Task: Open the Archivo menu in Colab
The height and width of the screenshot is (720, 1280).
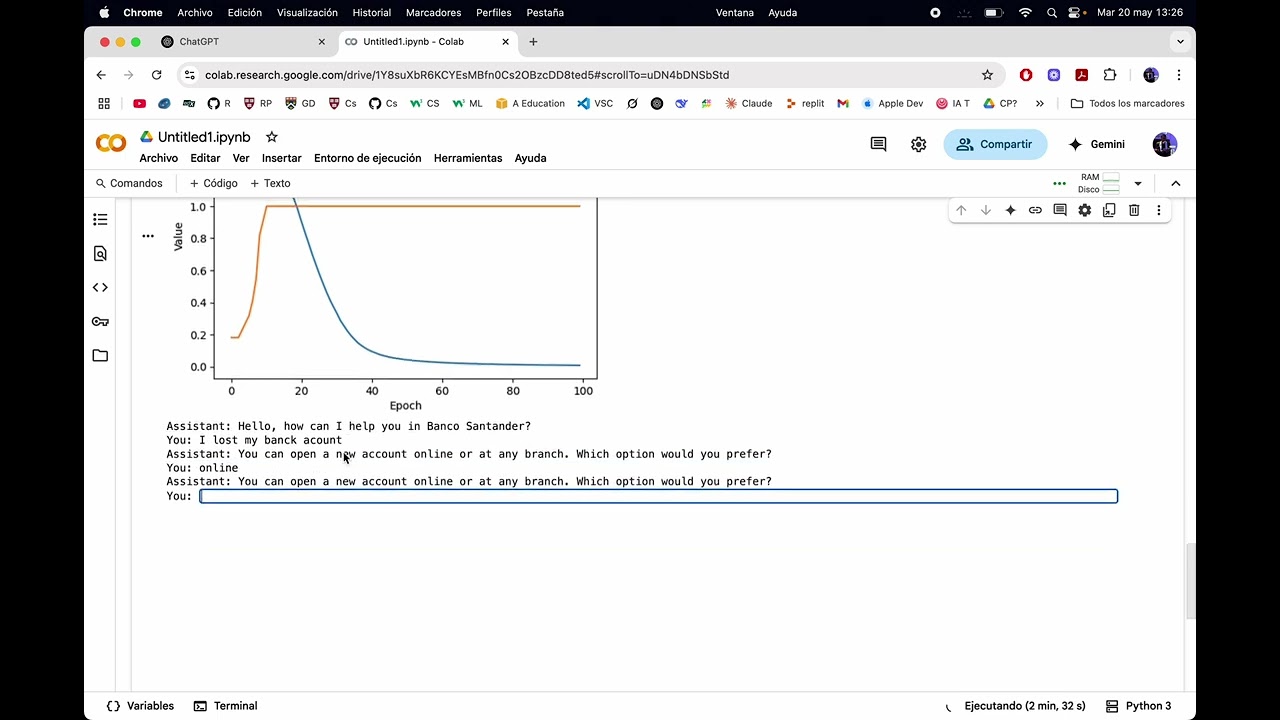Action: pos(158,158)
